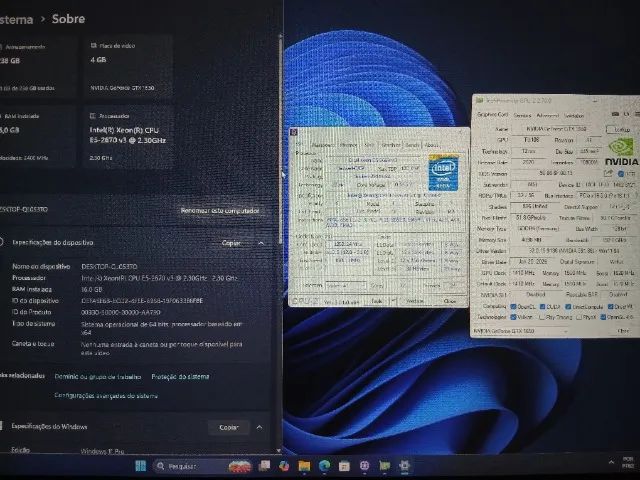Toggle the UEFI checkbox in GPU-Z

click(x=621, y=174)
